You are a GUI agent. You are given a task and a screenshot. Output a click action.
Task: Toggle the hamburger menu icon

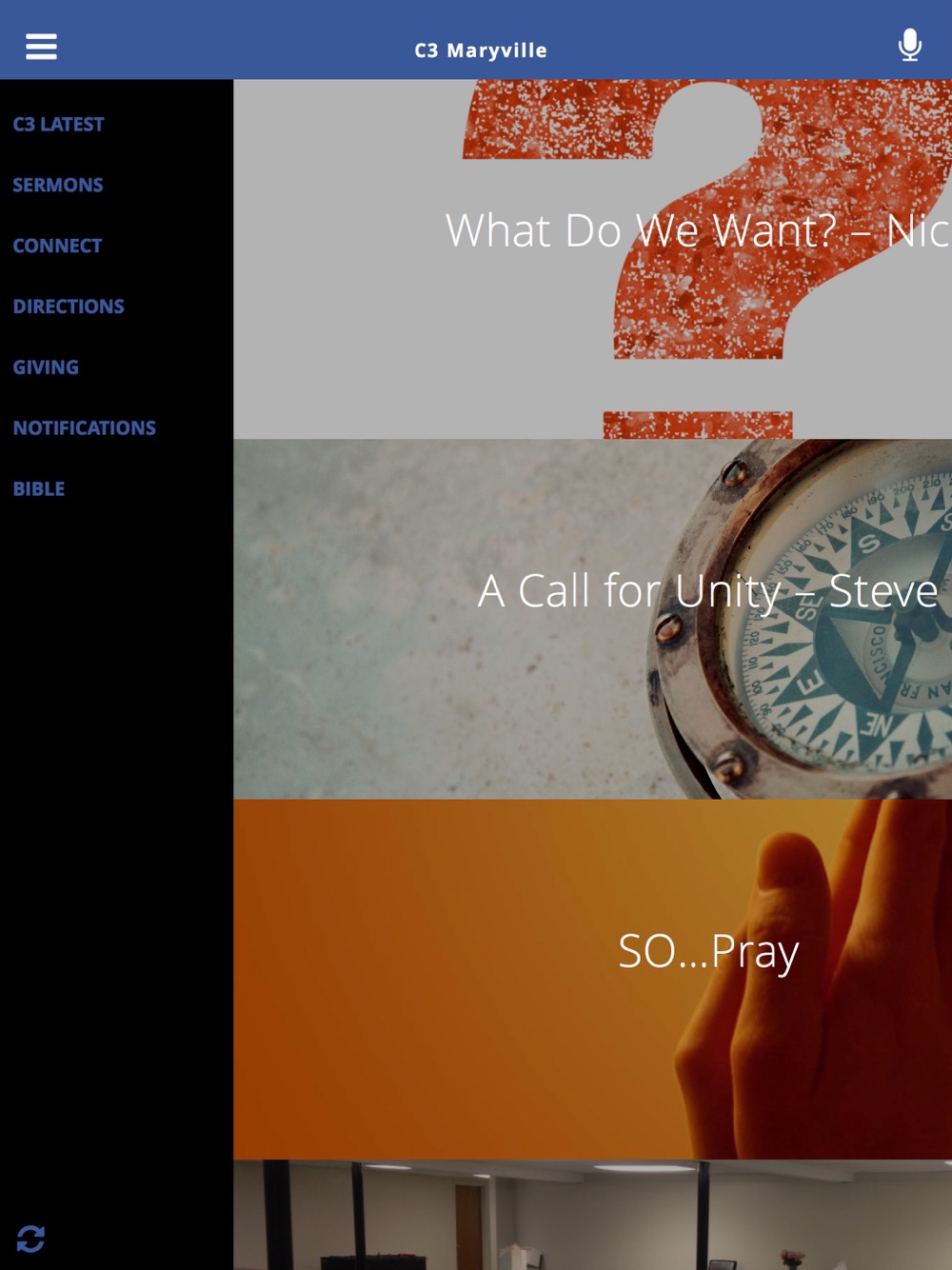pyautogui.click(x=41, y=47)
